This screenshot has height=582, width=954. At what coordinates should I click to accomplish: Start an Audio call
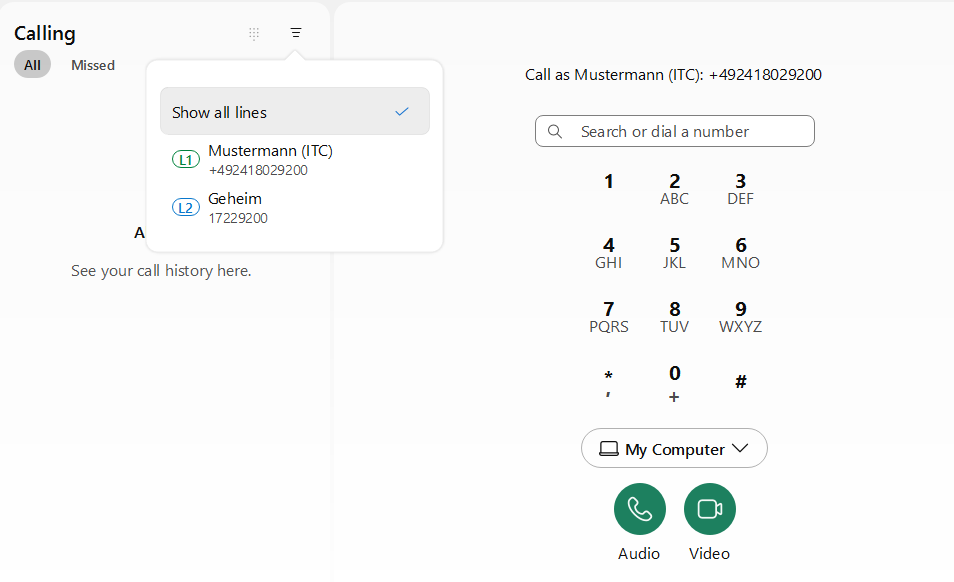(x=639, y=509)
